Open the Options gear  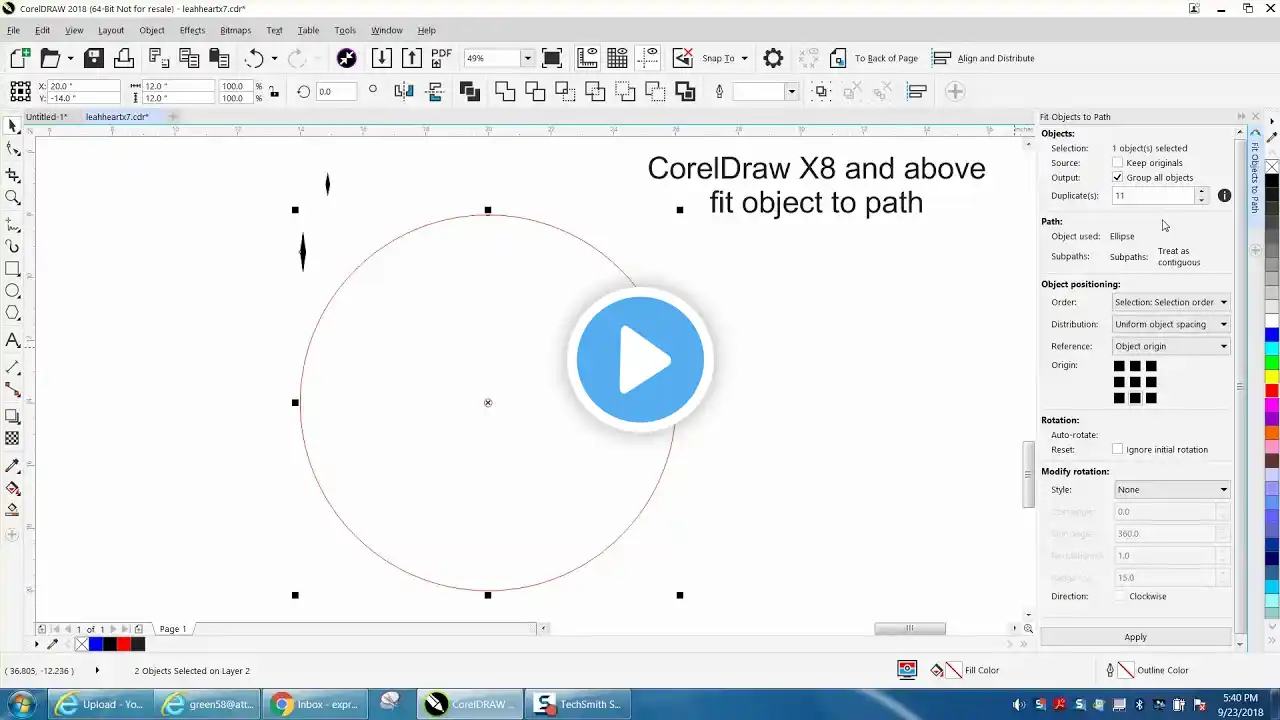[773, 58]
